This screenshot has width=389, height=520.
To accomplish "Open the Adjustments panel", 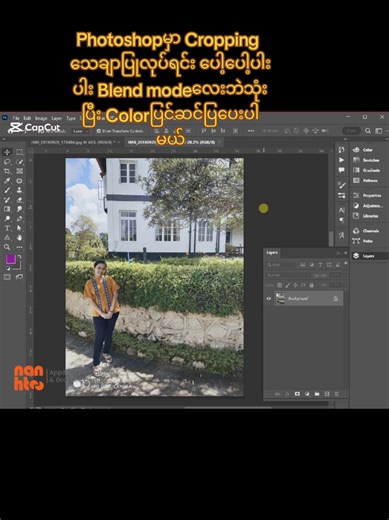I will (368, 206).
